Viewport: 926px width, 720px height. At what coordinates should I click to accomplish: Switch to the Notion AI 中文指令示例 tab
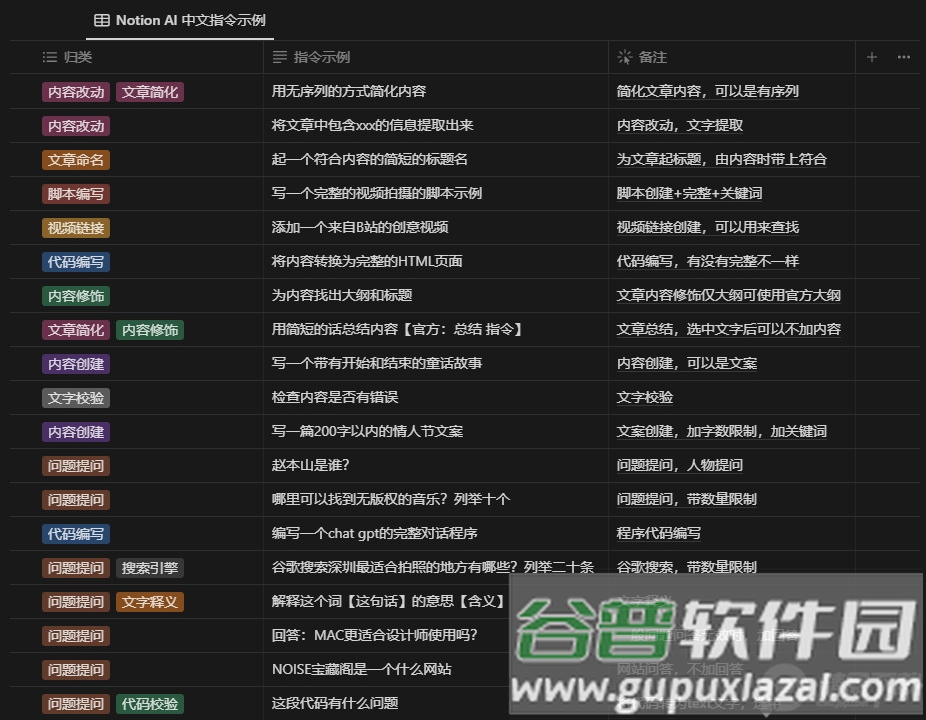(178, 20)
